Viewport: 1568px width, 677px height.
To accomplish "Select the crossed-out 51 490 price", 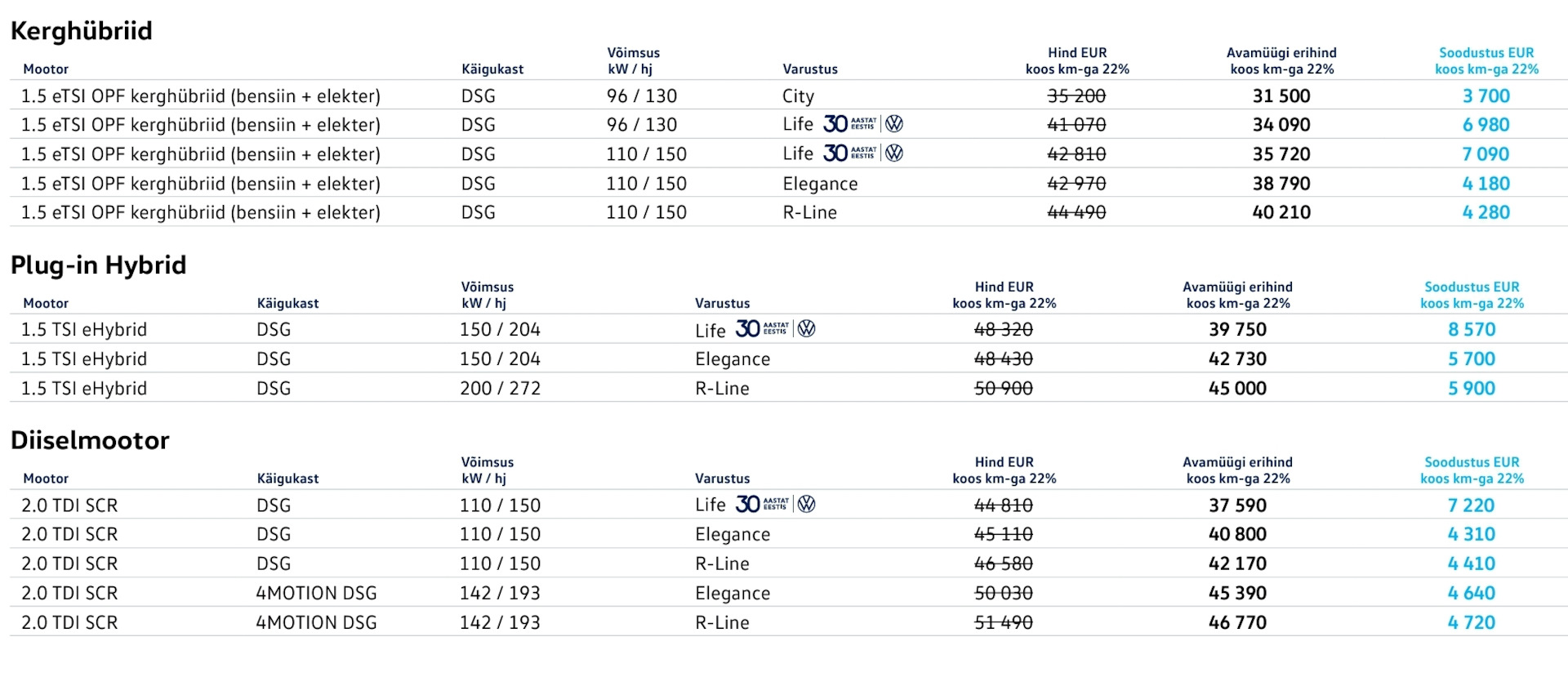I will [1004, 622].
